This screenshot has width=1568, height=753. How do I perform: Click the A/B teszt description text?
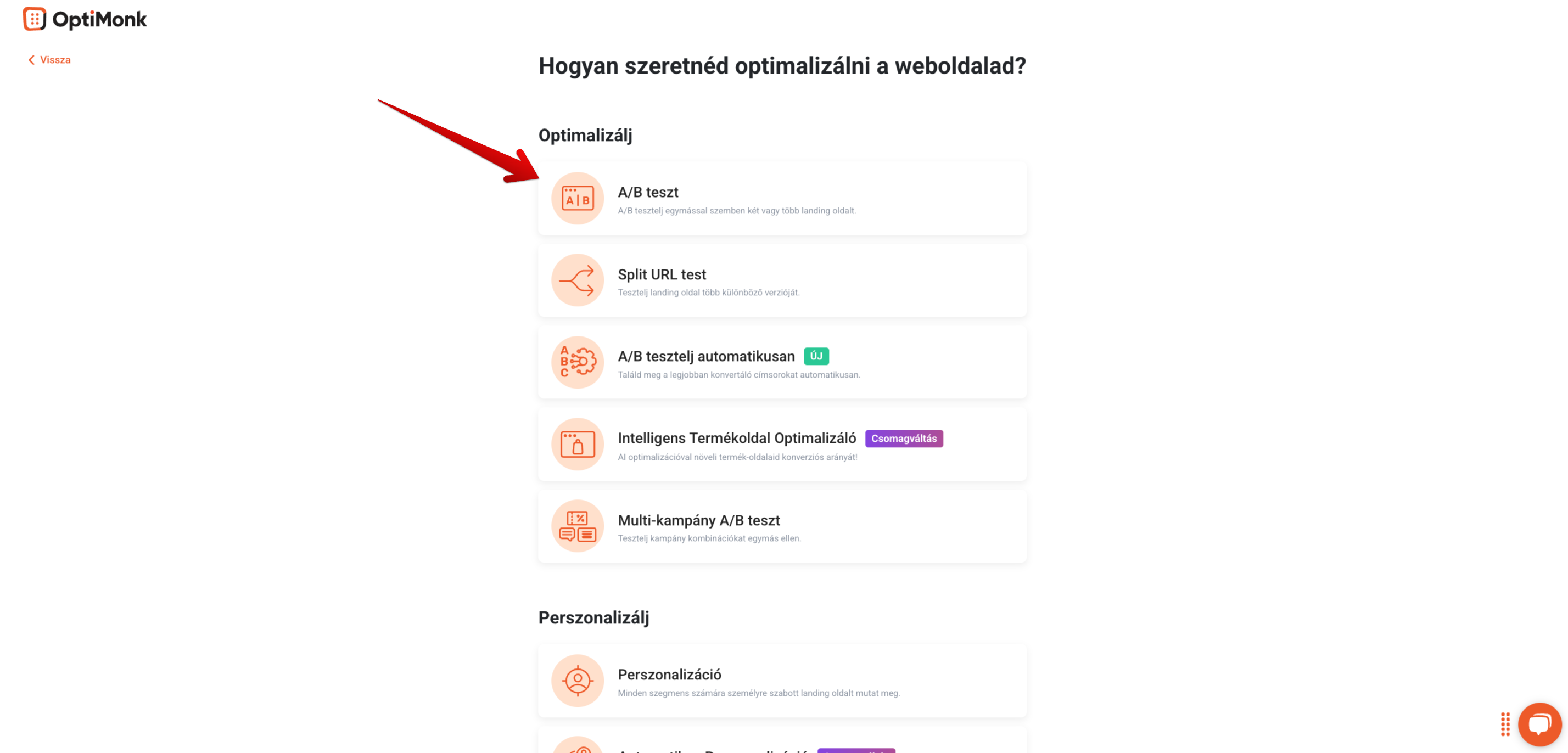pos(737,211)
